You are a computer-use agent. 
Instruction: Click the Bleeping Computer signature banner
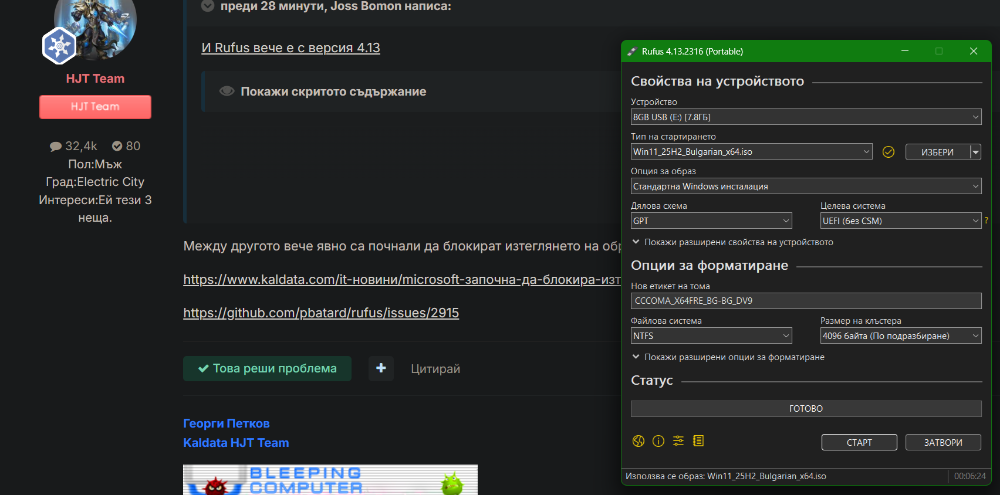click(x=330, y=480)
